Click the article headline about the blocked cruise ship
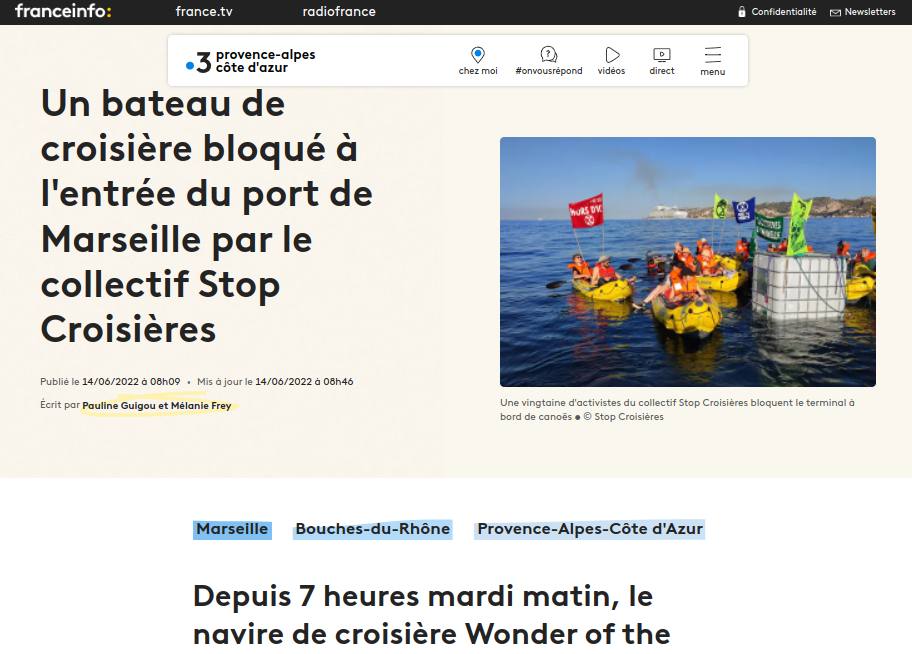The image size is (912, 654). click(x=206, y=216)
